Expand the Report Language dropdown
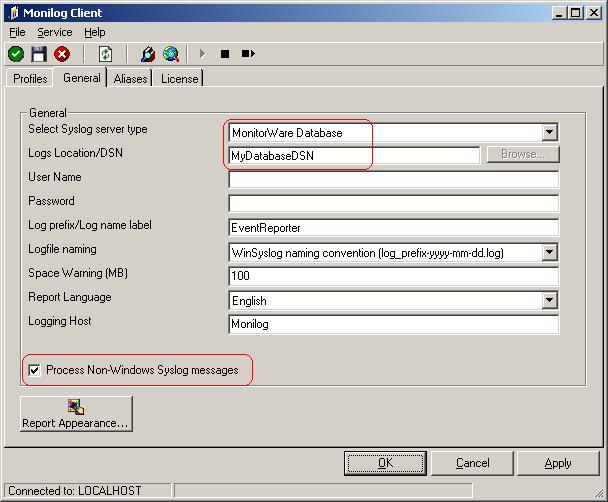The width and height of the screenshot is (608, 502). (549, 300)
